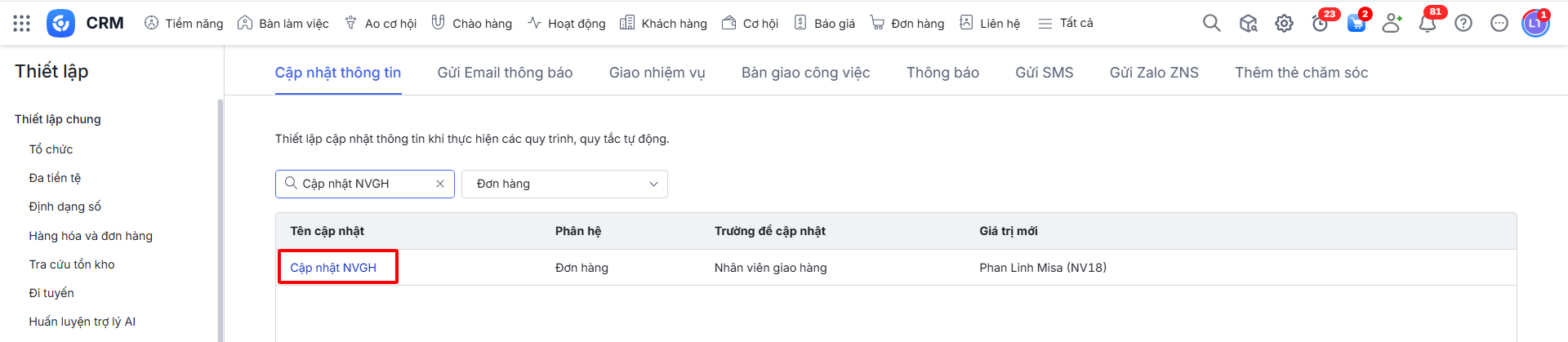1568x342 pixels.
Task: Open the user avatar profile menu
Action: (1535, 23)
